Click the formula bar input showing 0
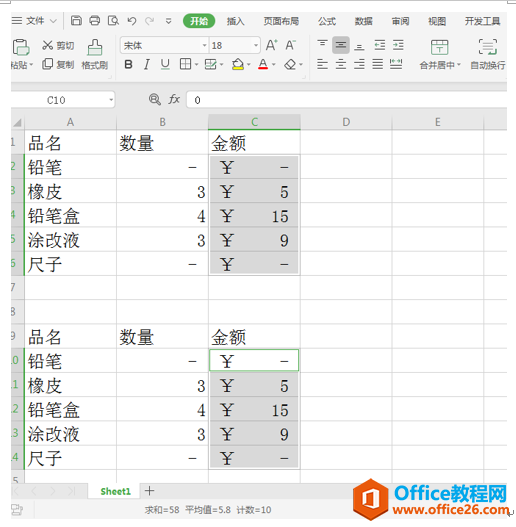This screenshot has height=527, width=516. tap(347, 100)
